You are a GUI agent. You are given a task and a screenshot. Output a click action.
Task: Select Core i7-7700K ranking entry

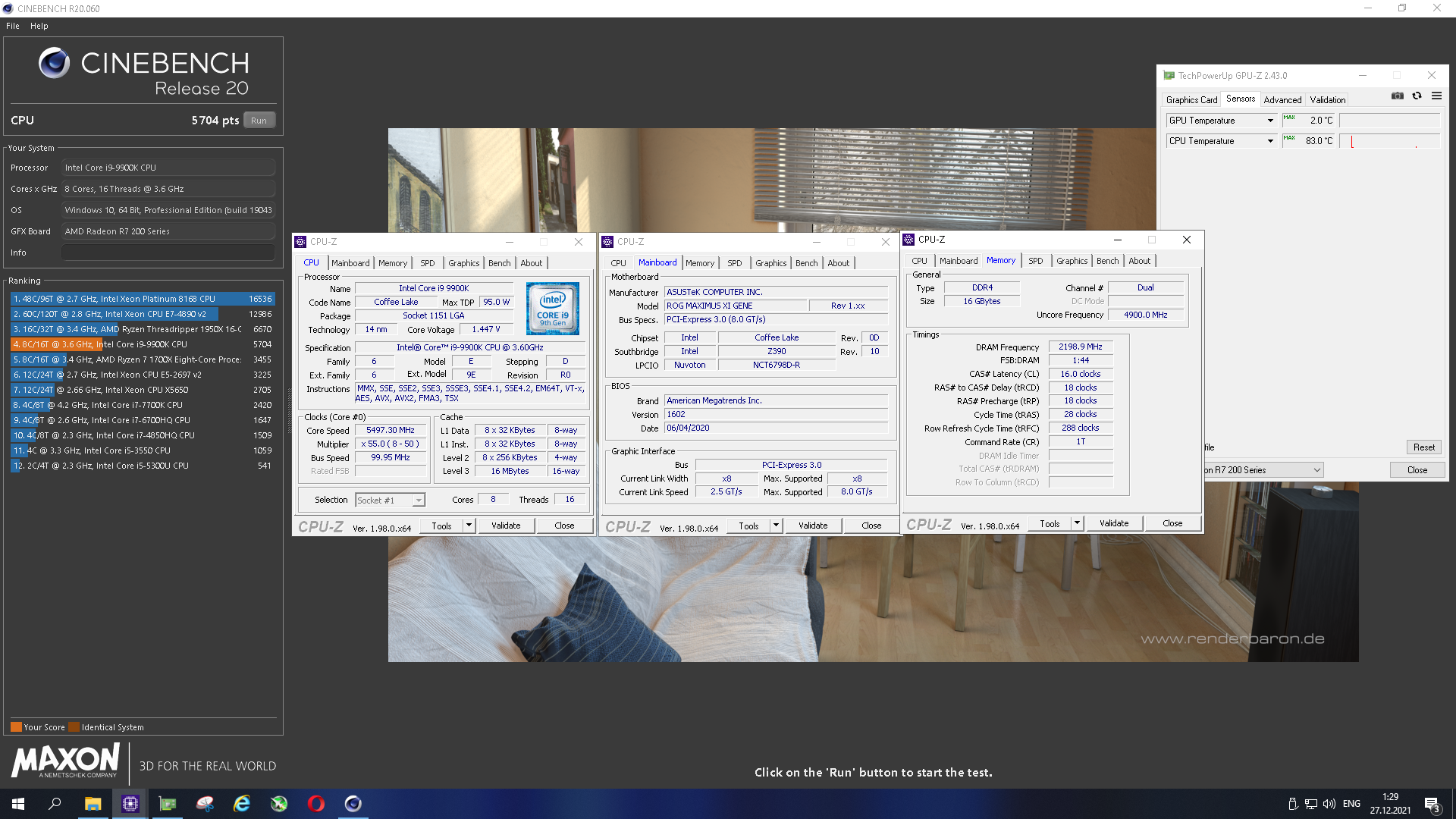142,405
